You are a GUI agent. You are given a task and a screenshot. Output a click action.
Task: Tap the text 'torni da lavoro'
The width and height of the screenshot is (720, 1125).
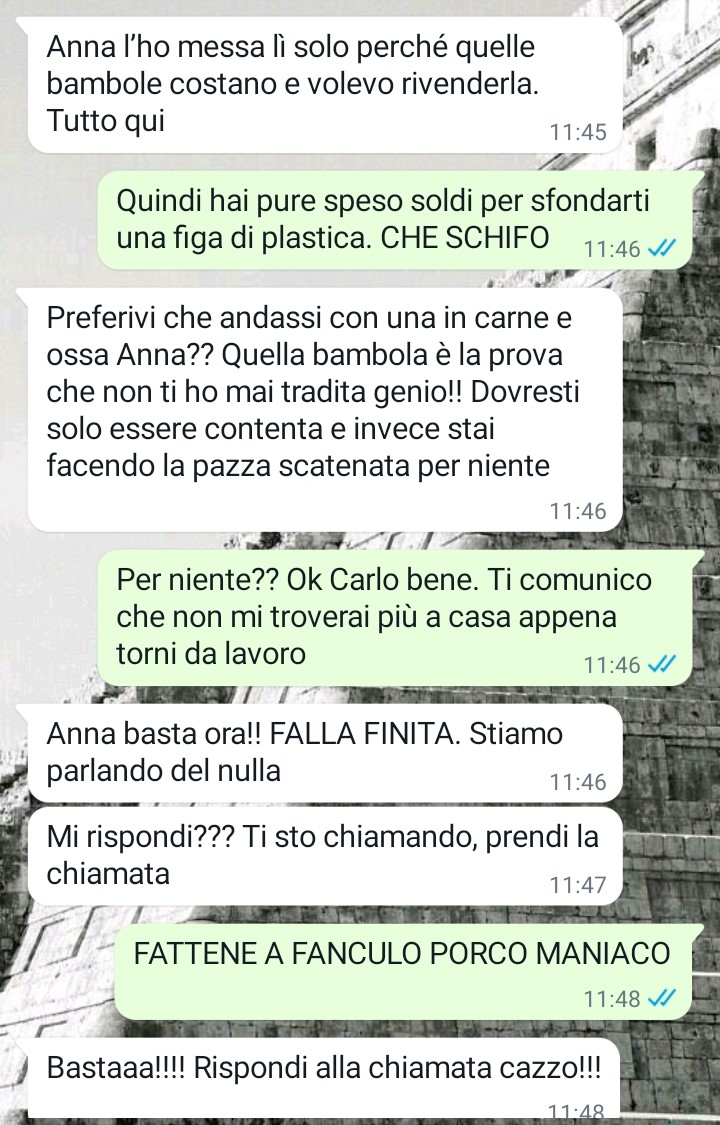coord(211,654)
